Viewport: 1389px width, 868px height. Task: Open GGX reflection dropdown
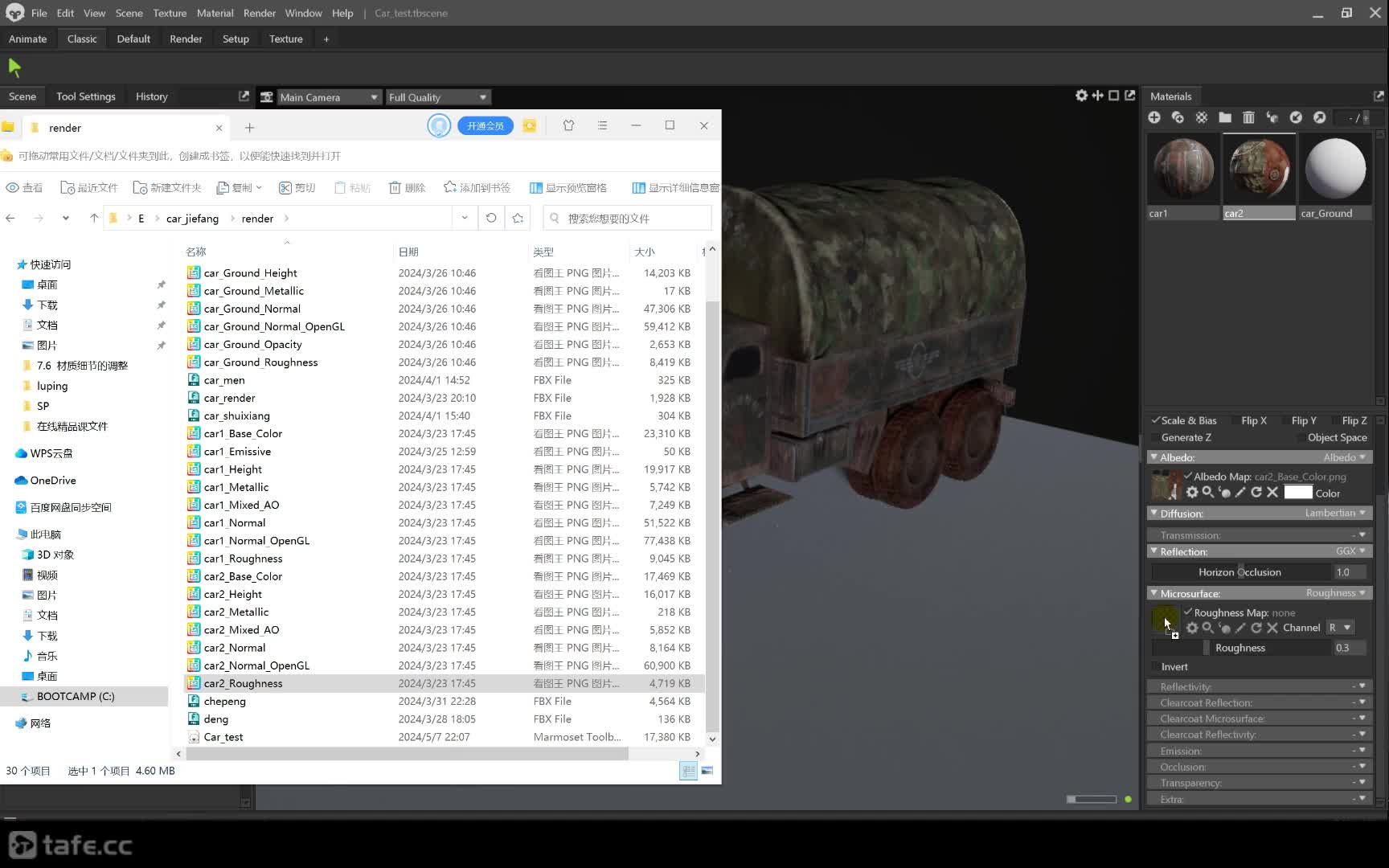pyautogui.click(x=1351, y=551)
